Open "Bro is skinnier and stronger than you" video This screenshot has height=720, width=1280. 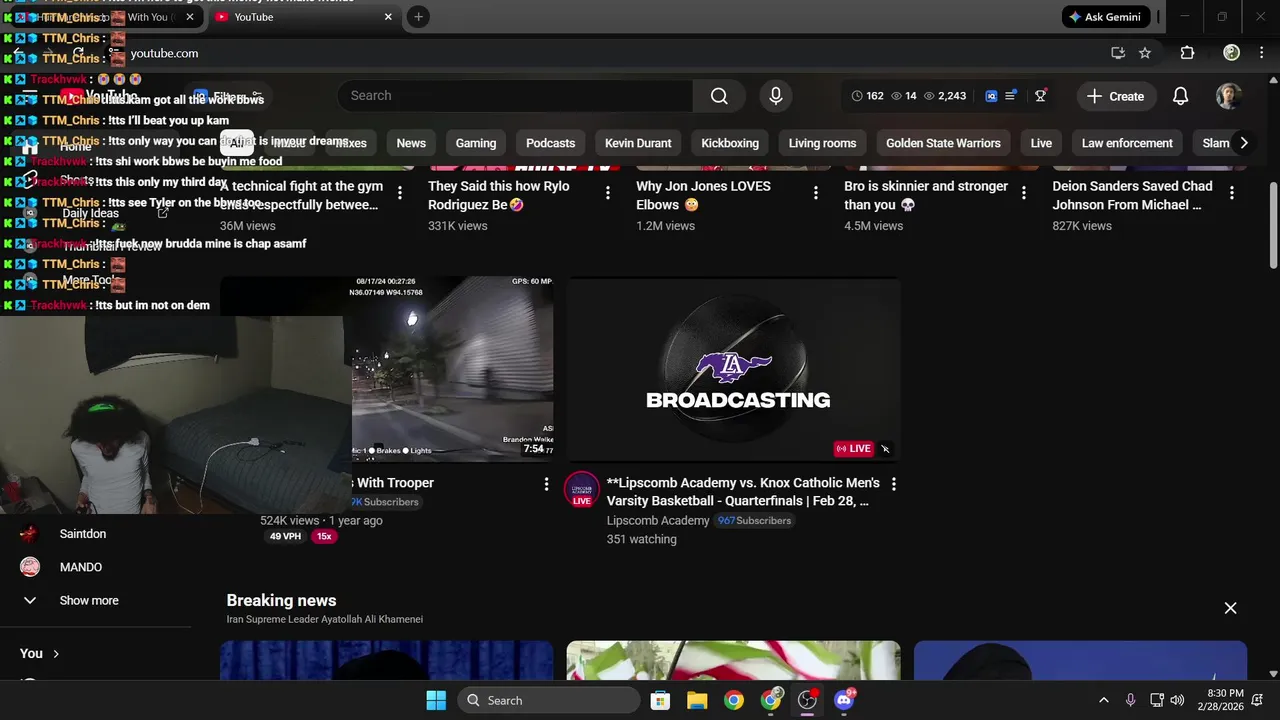[926, 195]
